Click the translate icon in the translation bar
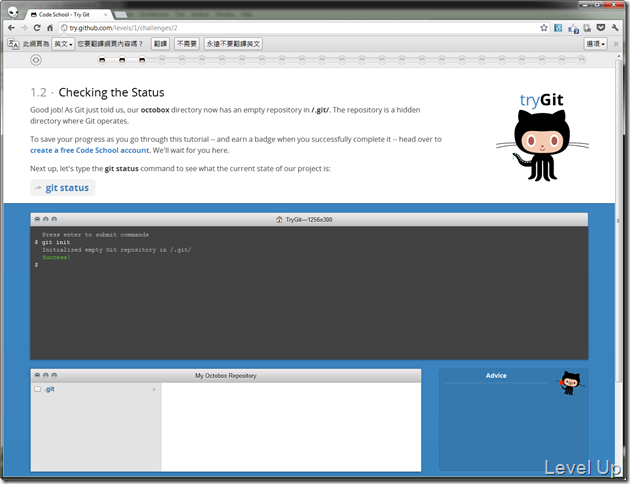 13,44
